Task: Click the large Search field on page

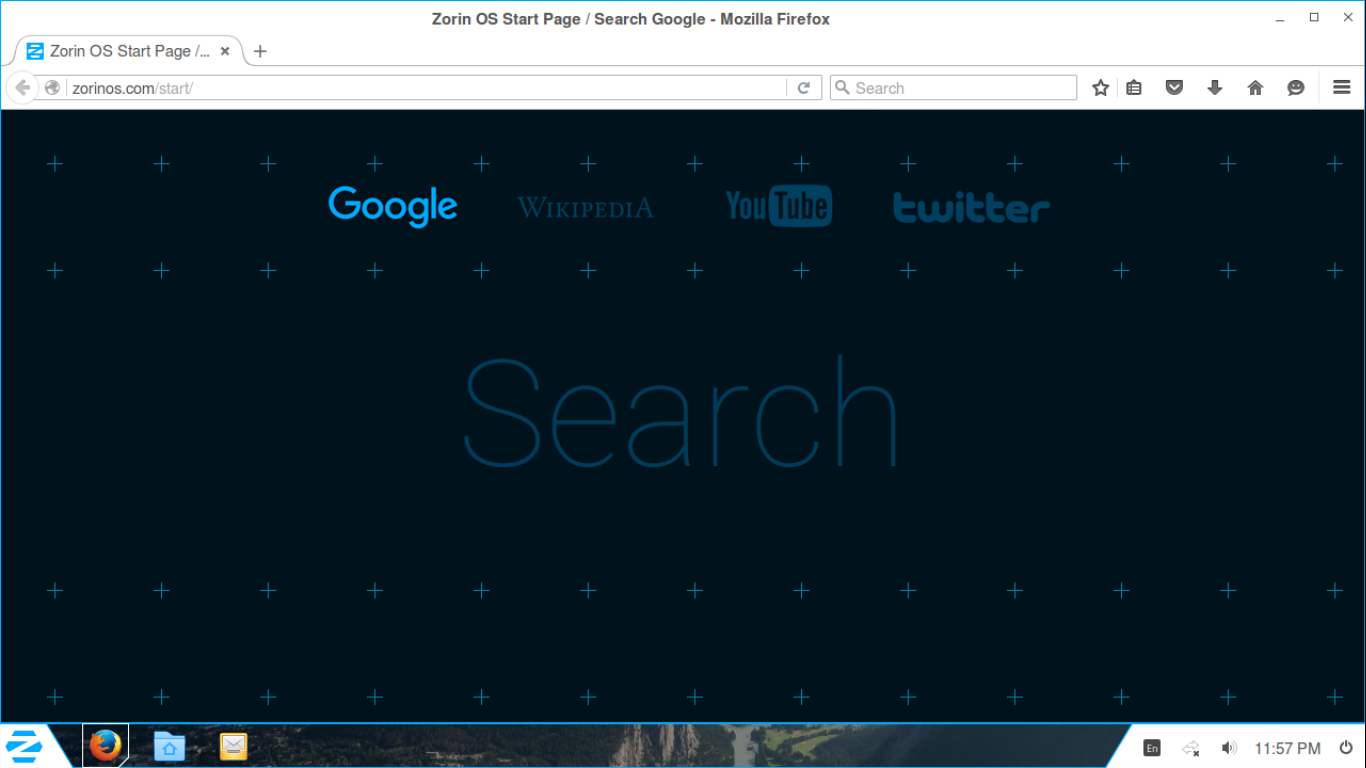Action: pos(681,410)
